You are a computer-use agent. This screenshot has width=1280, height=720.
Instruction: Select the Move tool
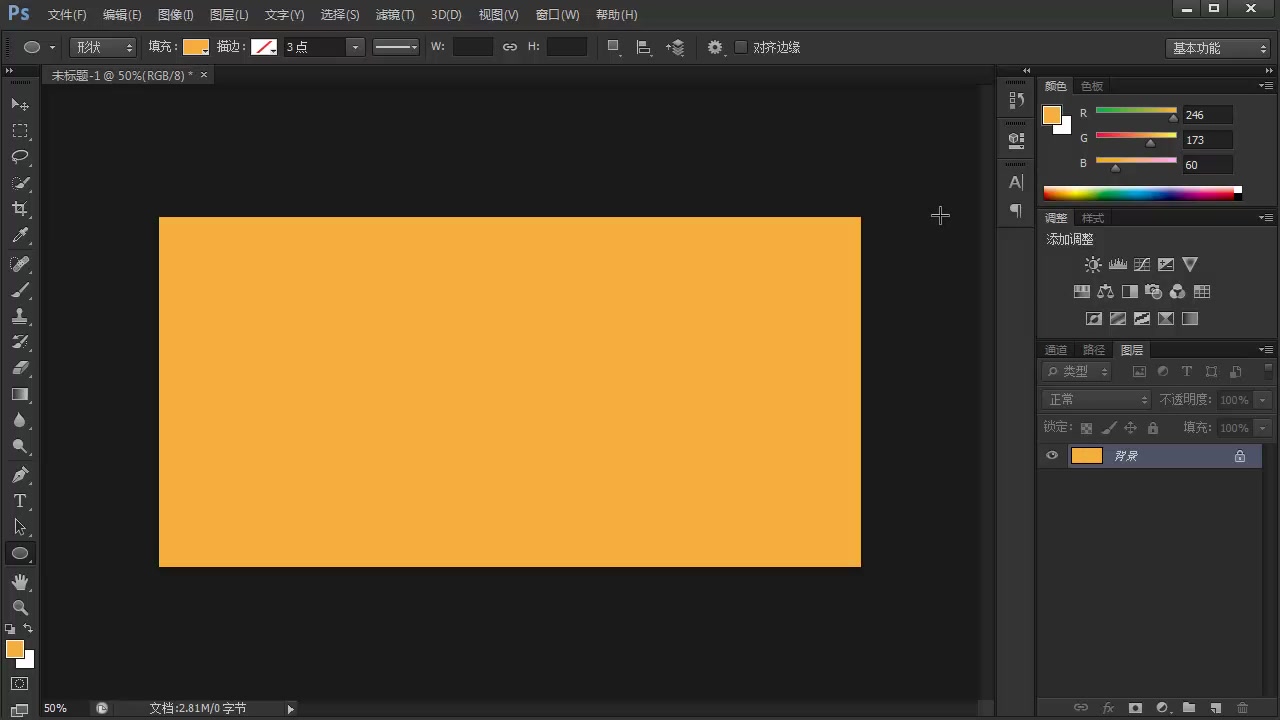pyautogui.click(x=20, y=104)
